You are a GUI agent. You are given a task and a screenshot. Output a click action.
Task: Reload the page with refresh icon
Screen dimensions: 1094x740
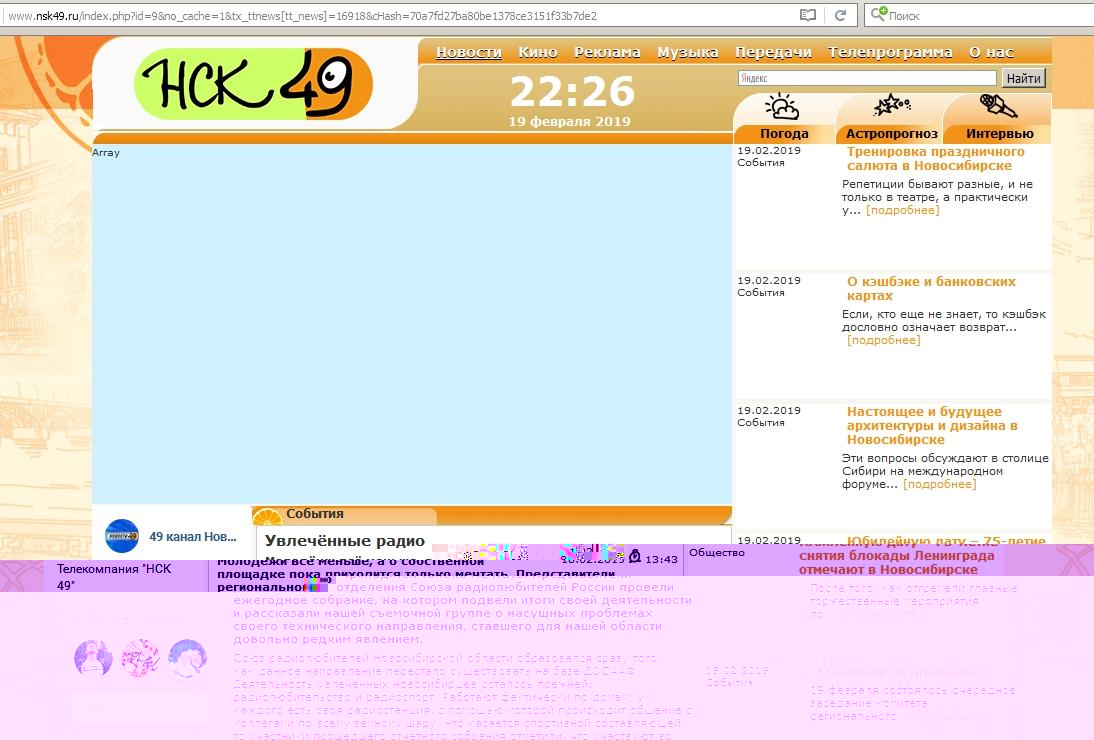tap(841, 15)
